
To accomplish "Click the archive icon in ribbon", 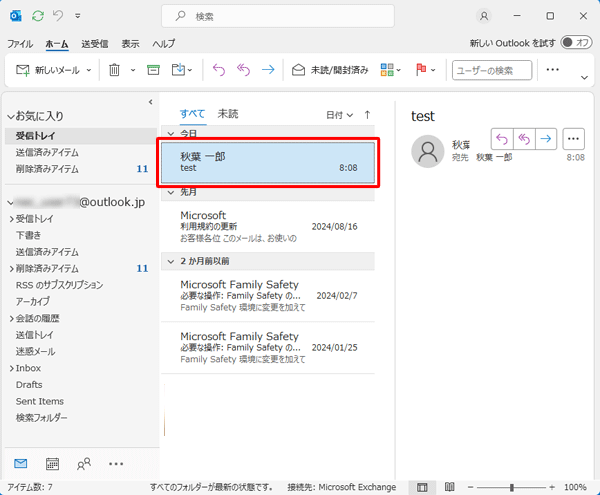I will coord(153,70).
